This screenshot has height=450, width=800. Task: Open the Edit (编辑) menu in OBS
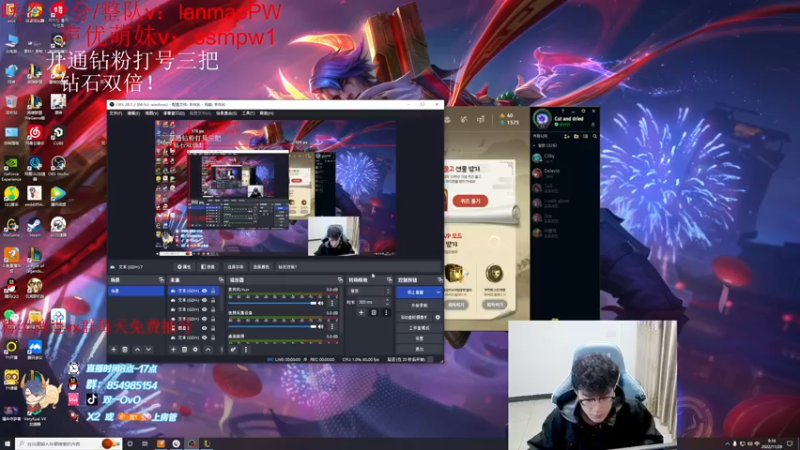134,113
